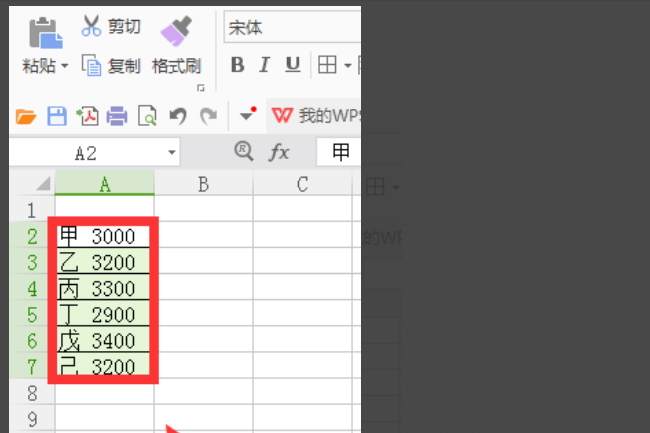This screenshot has width=650, height=433.
Task: Open the name box dropdown arrow
Action: coord(172,152)
